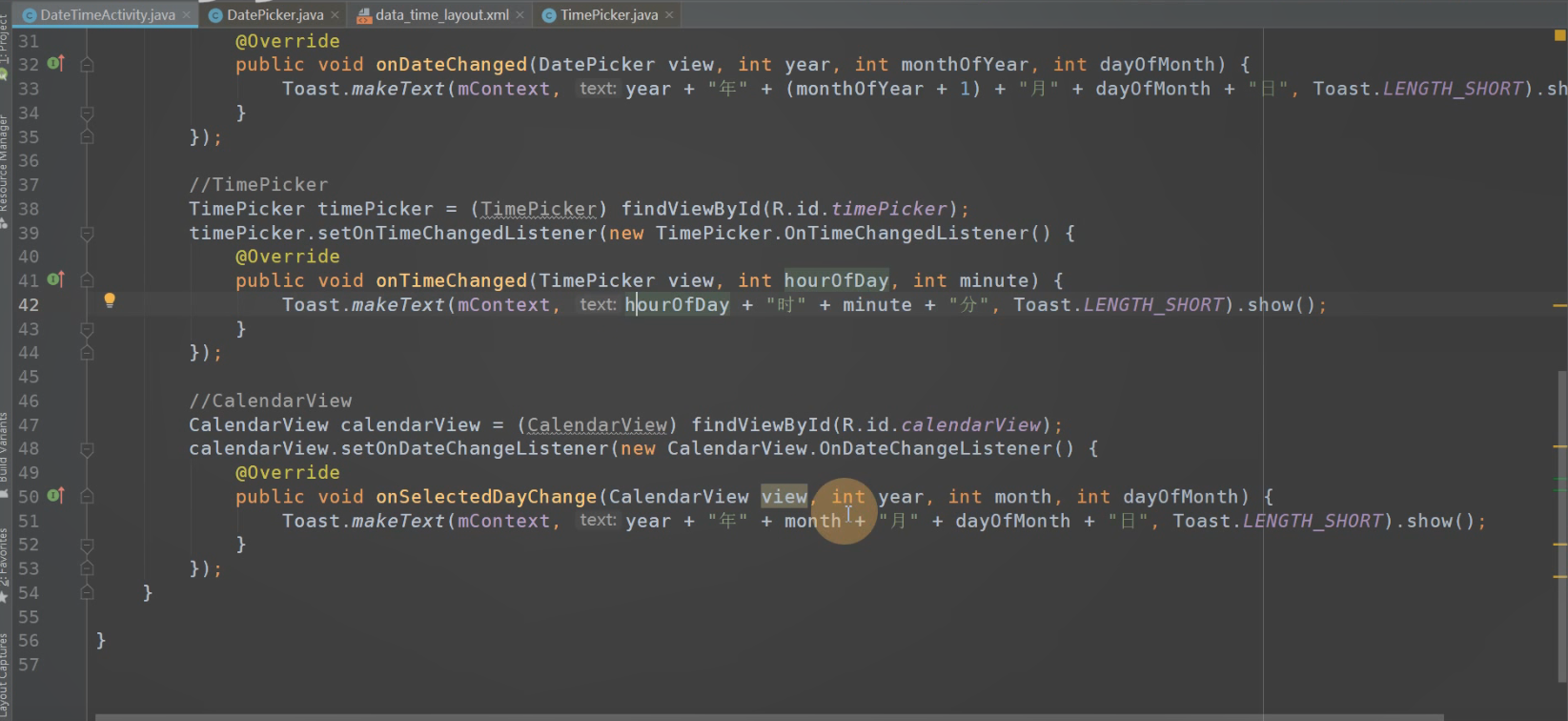Viewport: 1568px width, 721px height.
Task: Collapse the CalendarView listener fold on line 48
Action: coord(87,449)
